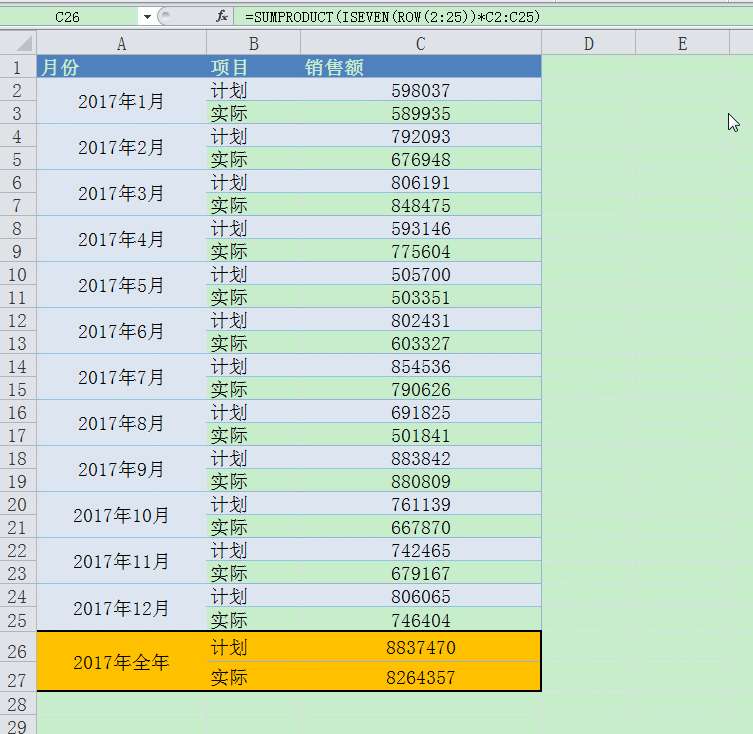753x734 pixels.
Task: Click the Select All corner triangle
Action: pos(24,44)
